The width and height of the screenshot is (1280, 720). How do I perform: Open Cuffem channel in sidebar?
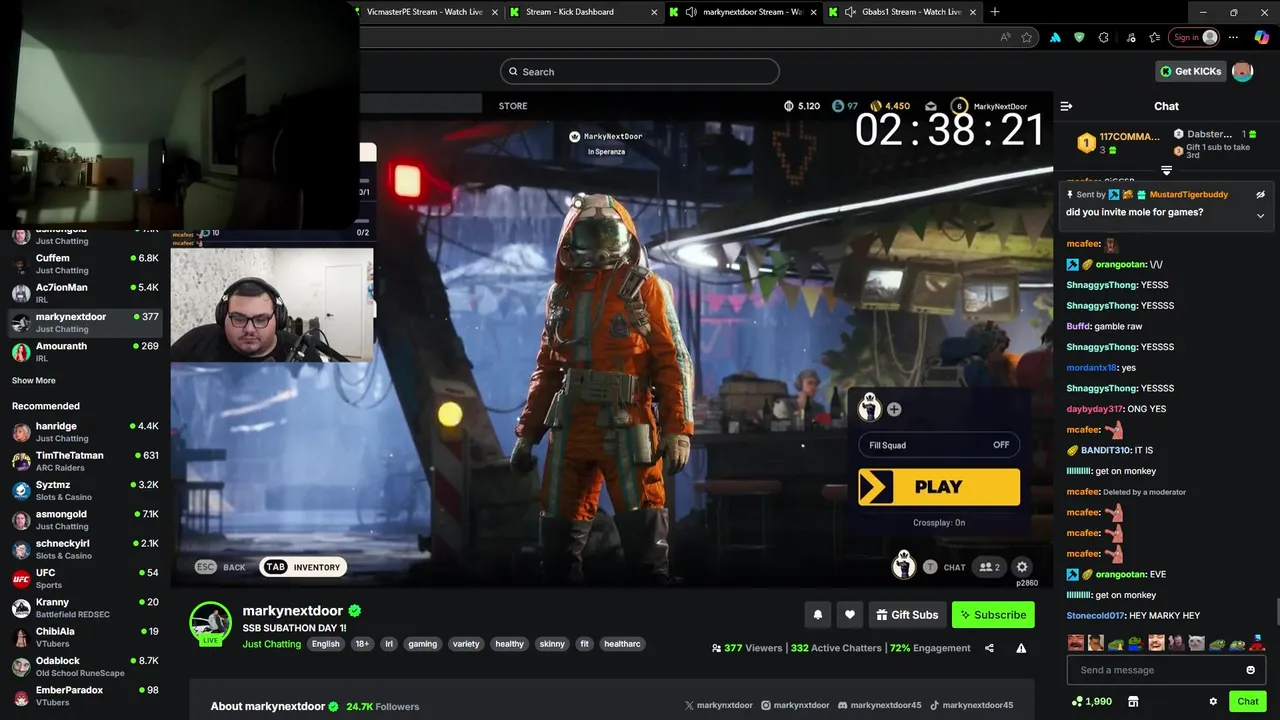click(85, 264)
